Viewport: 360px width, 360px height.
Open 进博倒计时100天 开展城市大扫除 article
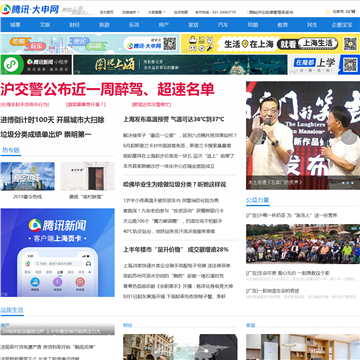[52, 120]
